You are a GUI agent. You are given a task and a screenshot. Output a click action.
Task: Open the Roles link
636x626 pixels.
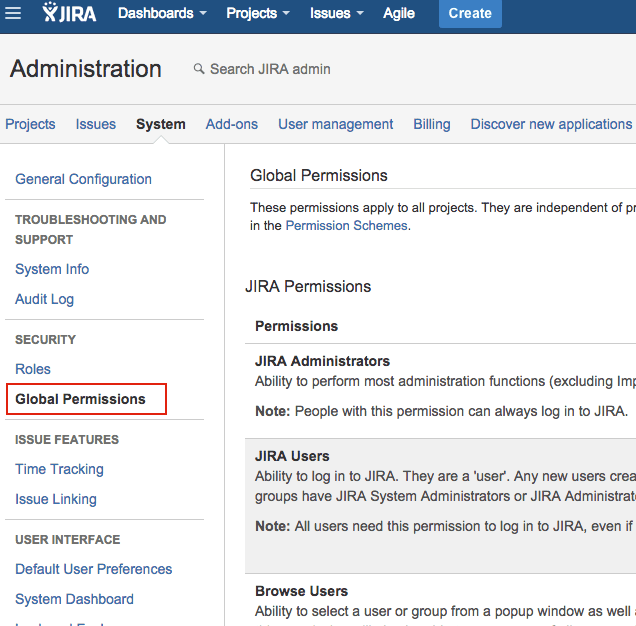[33, 369]
